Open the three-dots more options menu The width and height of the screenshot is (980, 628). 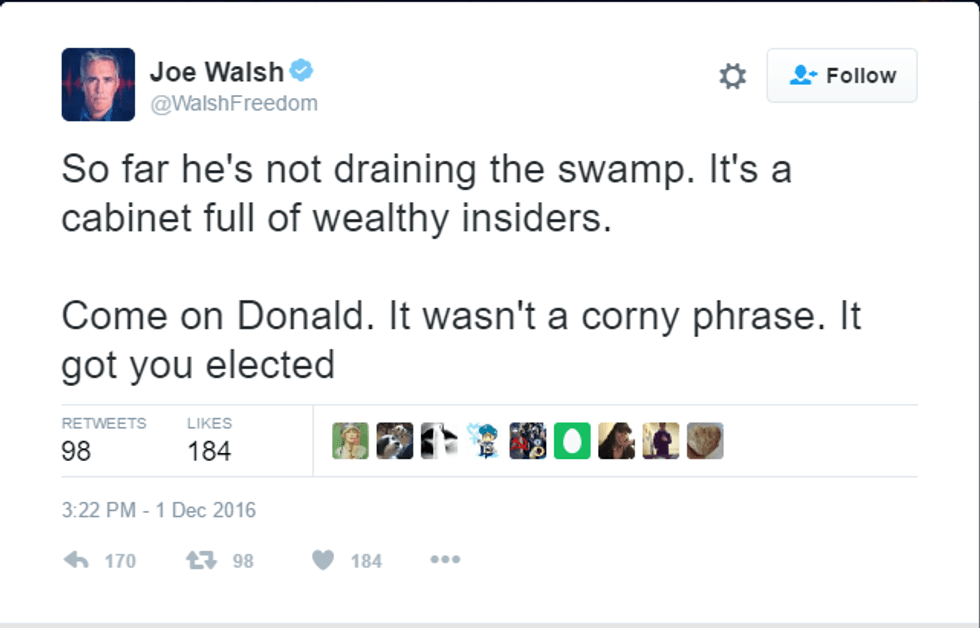[x=445, y=561]
